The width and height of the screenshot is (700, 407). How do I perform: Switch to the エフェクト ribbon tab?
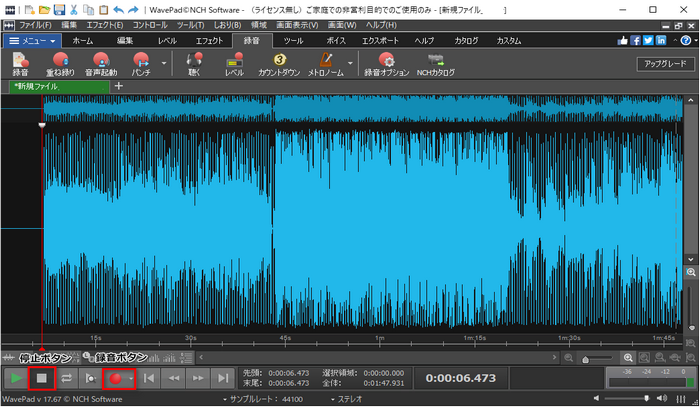coord(208,41)
